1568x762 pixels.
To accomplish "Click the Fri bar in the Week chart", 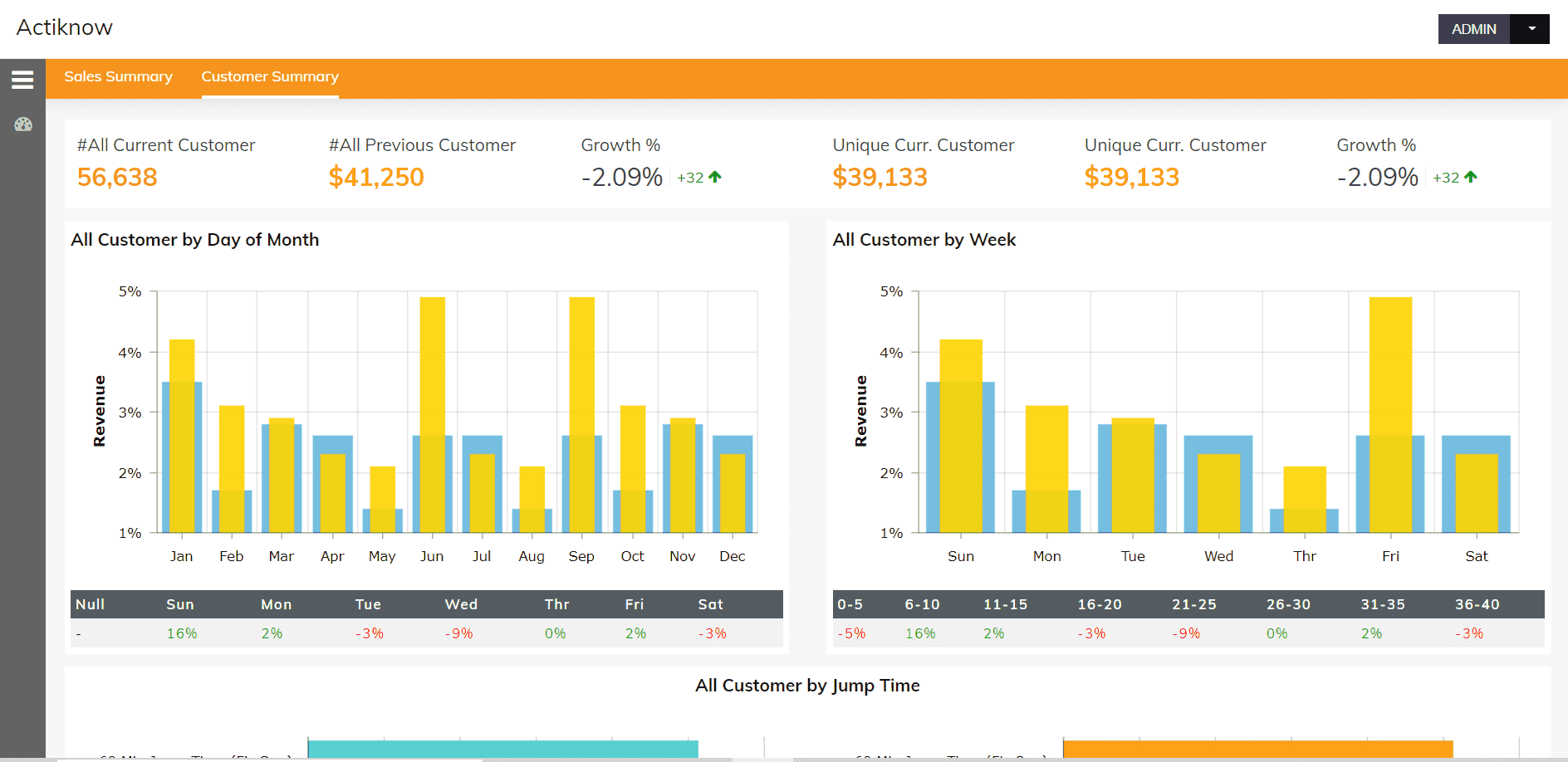I will pyautogui.click(x=1390, y=415).
